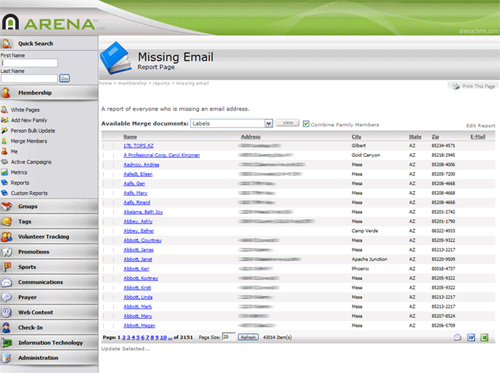Expand the Administration section
This screenshot has width=500, height=373.
coord(49,358)
